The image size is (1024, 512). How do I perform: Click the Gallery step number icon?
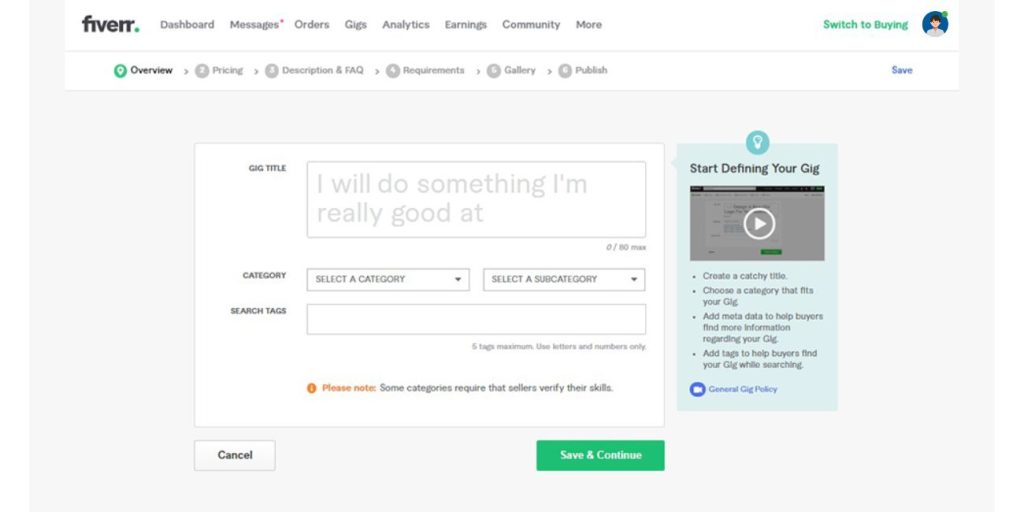[494, 71]
